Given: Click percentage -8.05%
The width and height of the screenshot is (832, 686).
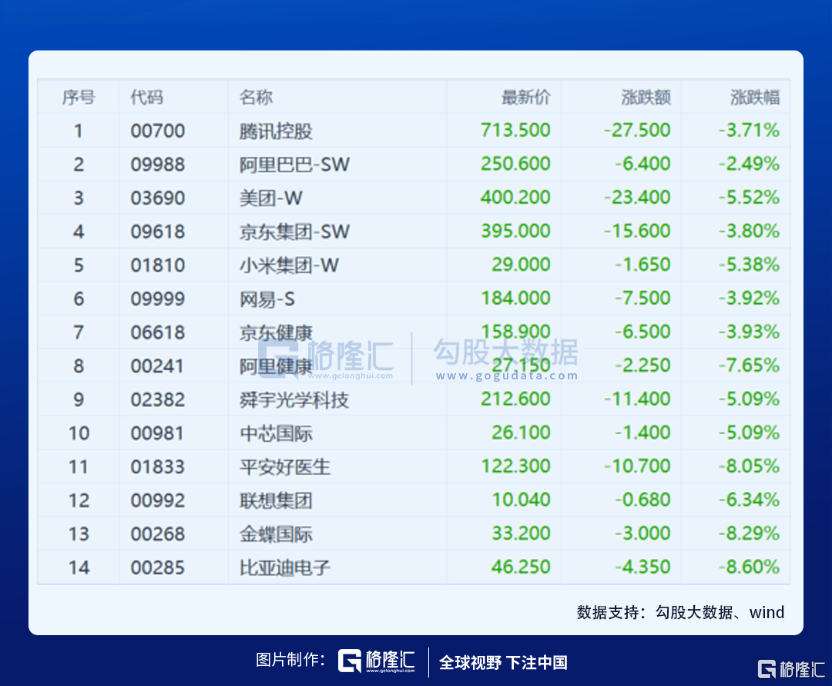Looking at the screenshot, I should 749,466.
